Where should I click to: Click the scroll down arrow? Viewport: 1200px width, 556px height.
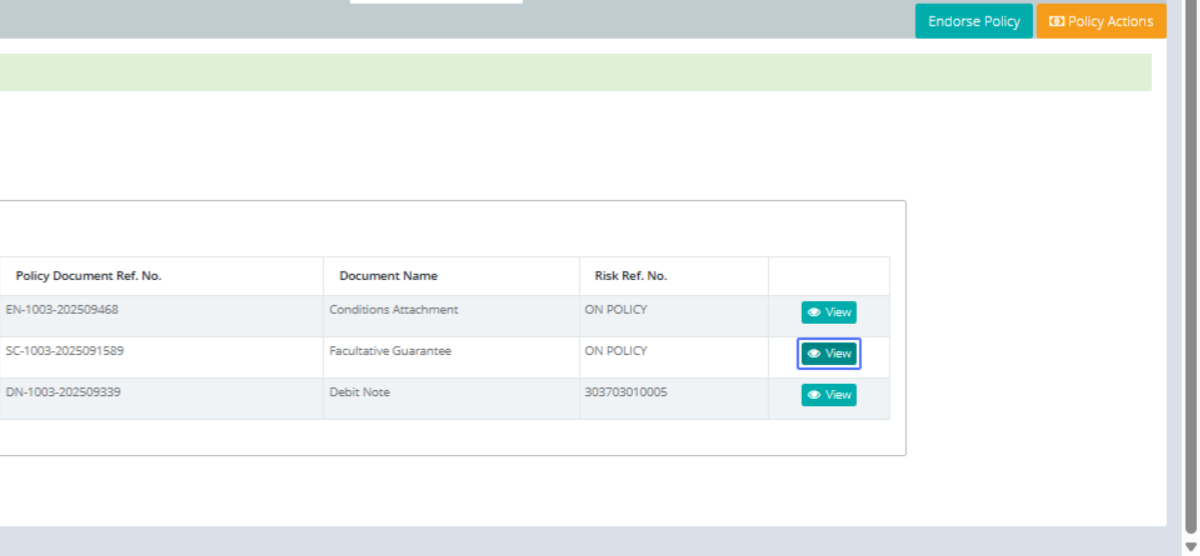(x=1190, y=547)
